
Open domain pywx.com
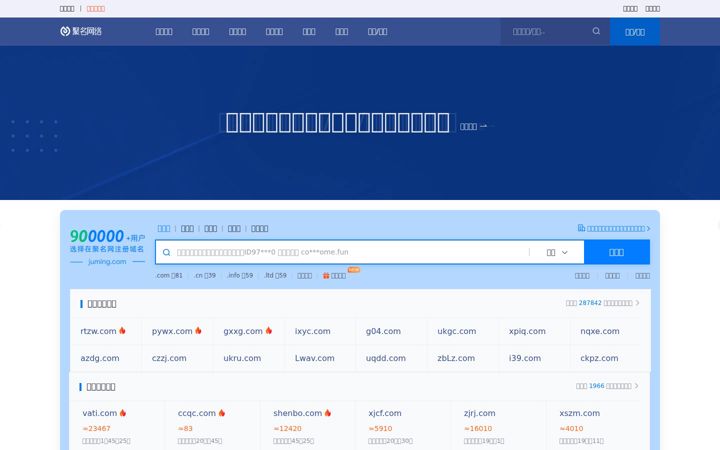[x=172, y=331]
